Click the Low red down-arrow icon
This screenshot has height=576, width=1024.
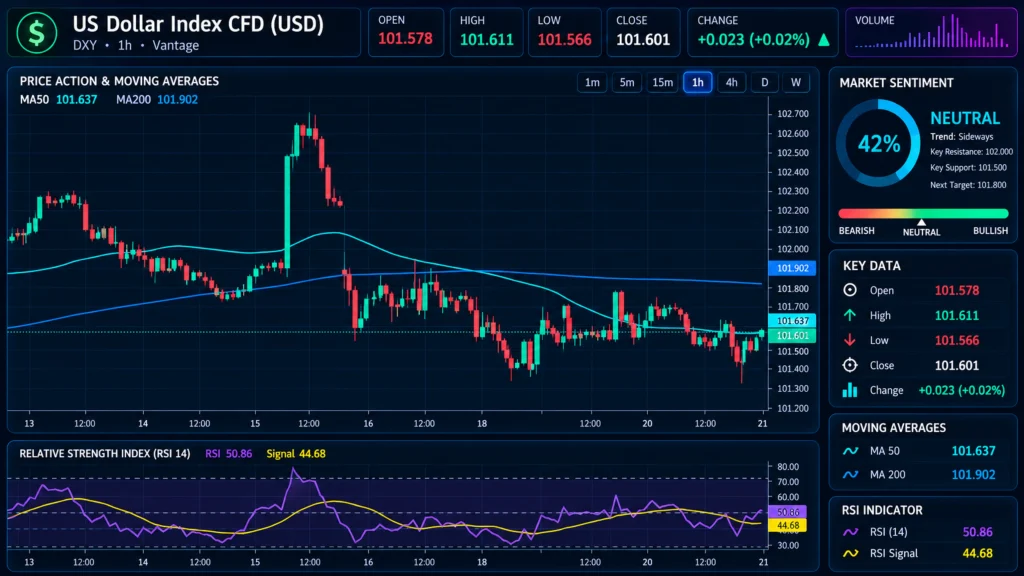click(x=850, y=340)
